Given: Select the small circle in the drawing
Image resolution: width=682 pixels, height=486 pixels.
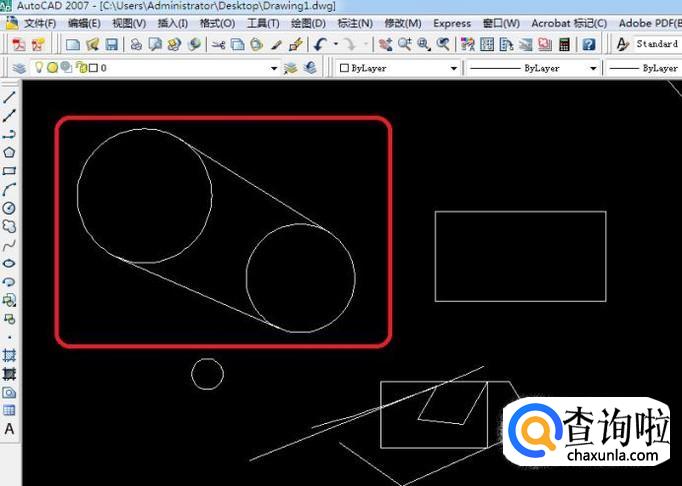Looking at the screenshot, I should click(x=207, y=374).
